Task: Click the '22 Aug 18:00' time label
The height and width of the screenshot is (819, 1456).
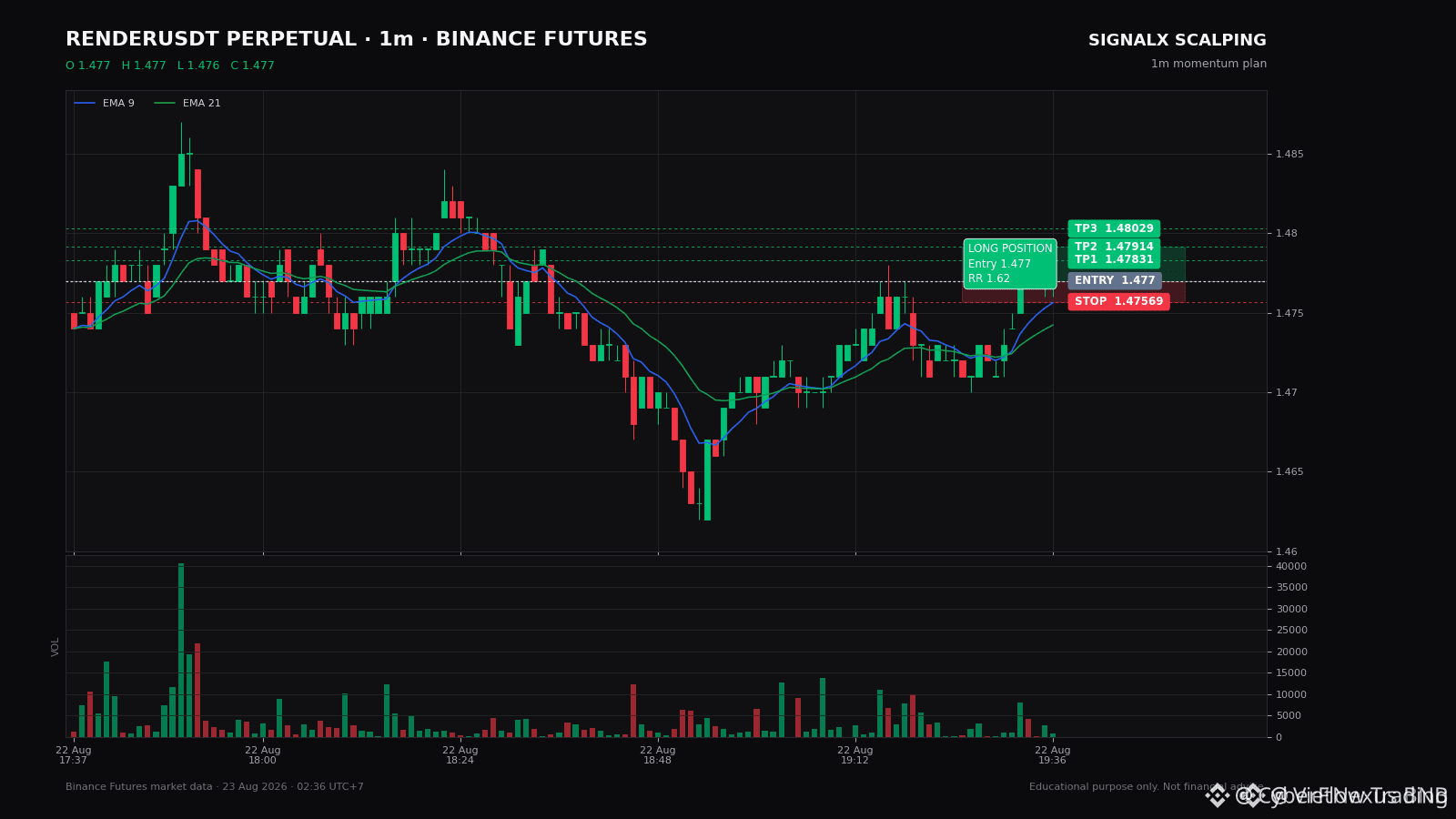Action: [263, 755]
